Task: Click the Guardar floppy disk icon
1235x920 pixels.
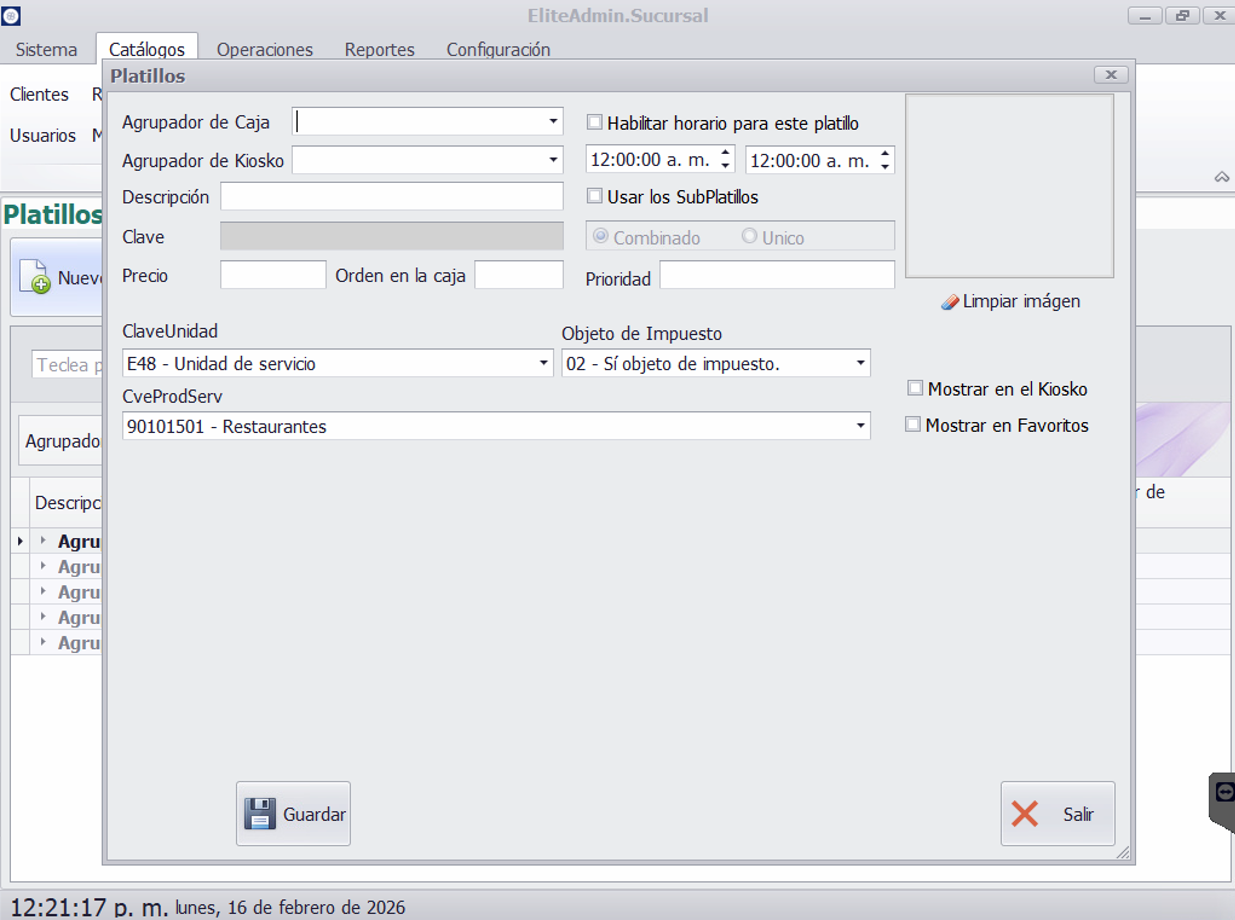Action: point(260,814)
